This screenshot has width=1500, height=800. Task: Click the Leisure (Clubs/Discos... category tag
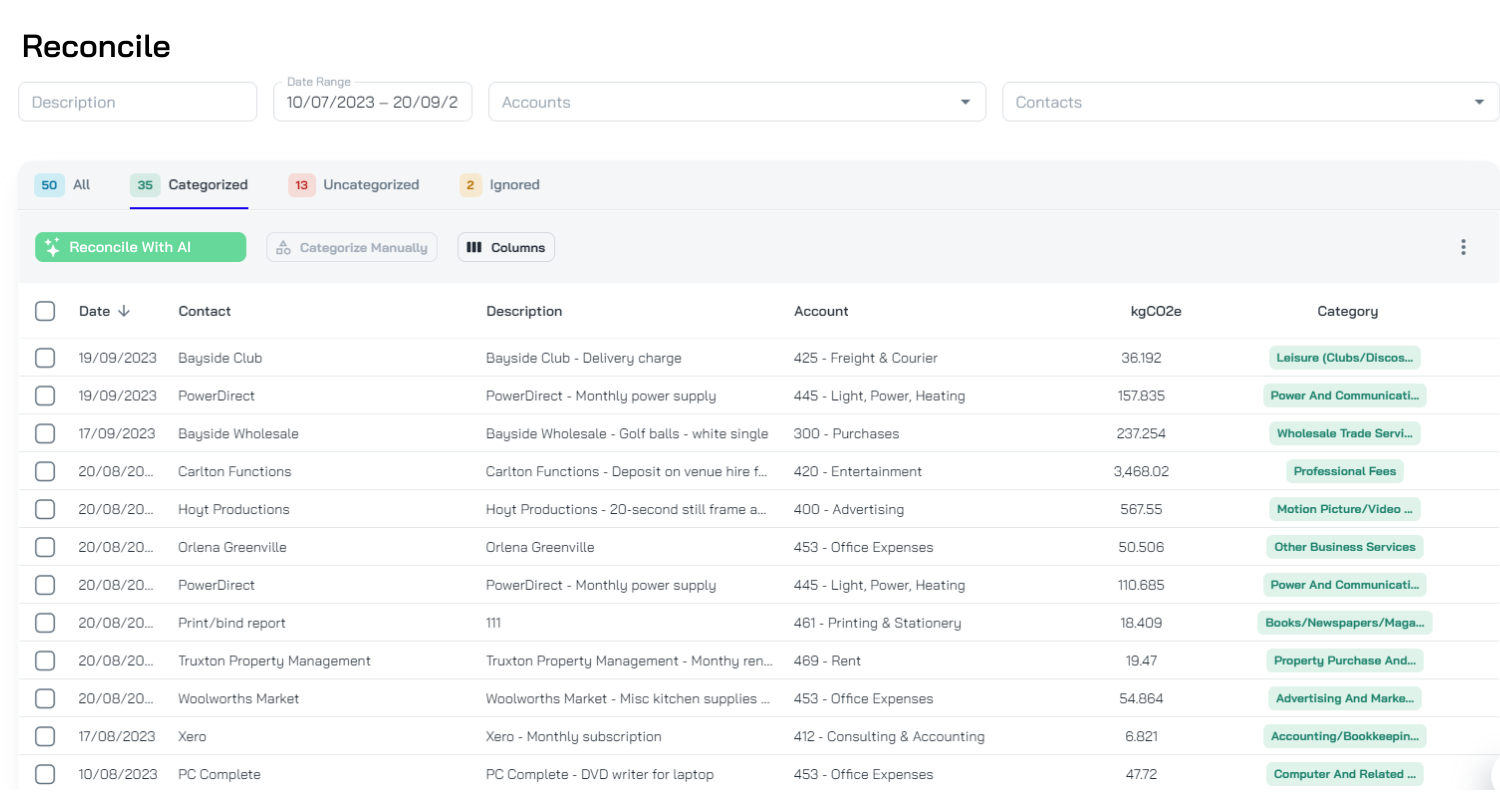pos(1345,357)
